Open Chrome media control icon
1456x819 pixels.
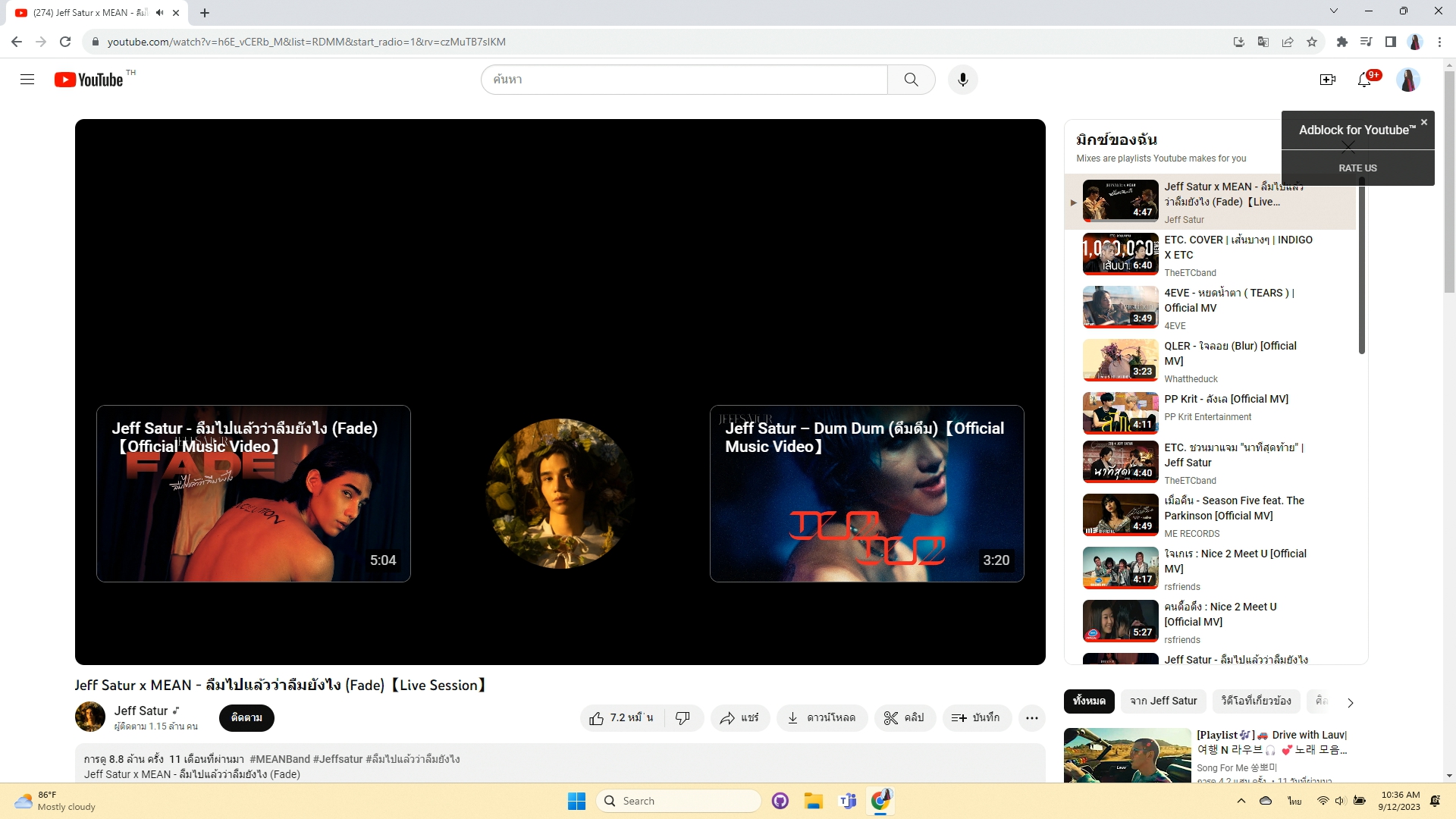point(1366,42)
